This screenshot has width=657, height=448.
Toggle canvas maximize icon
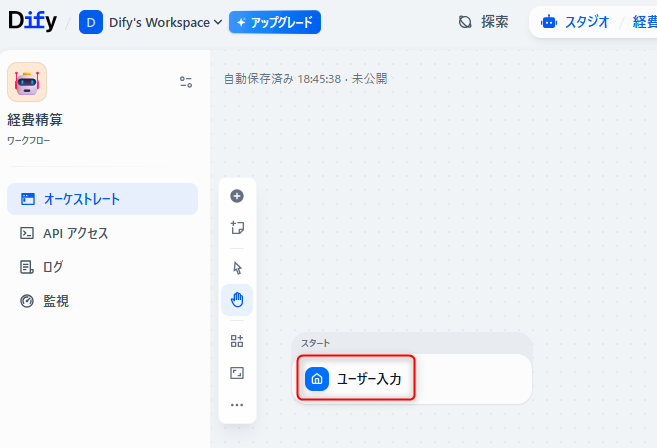tap(237, 373)
